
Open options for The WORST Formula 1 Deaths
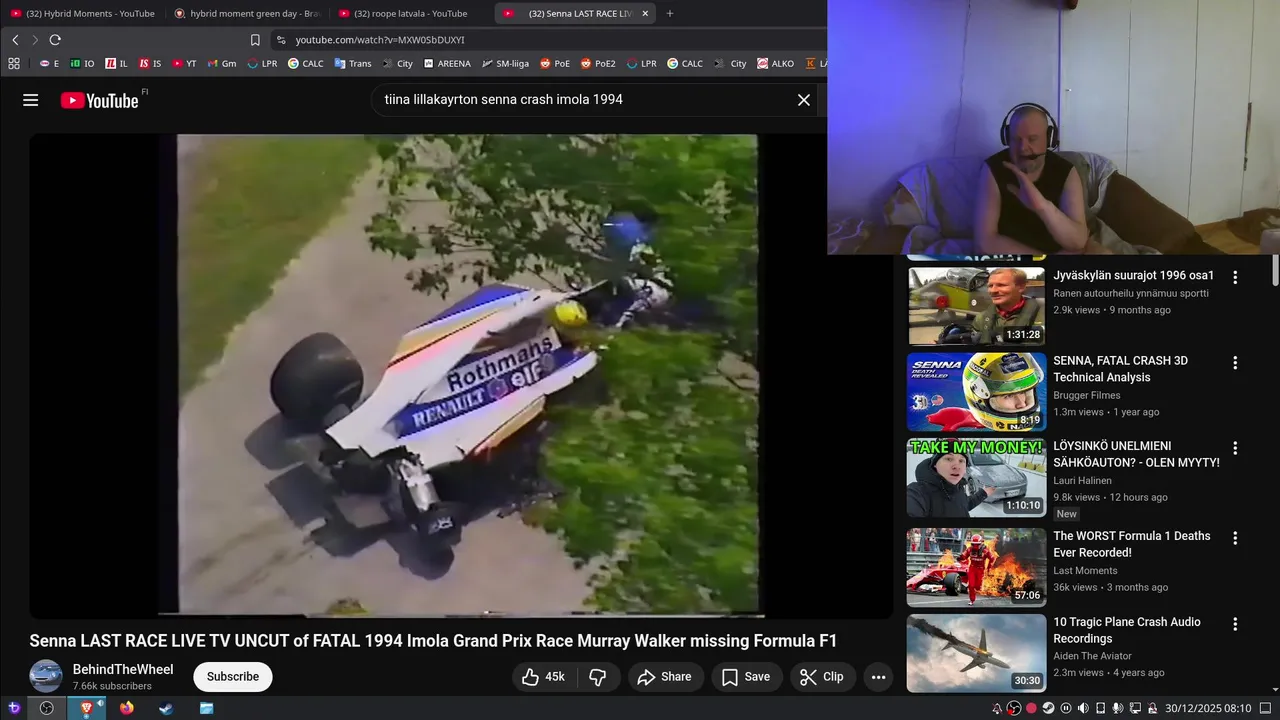click(1235, 537)
